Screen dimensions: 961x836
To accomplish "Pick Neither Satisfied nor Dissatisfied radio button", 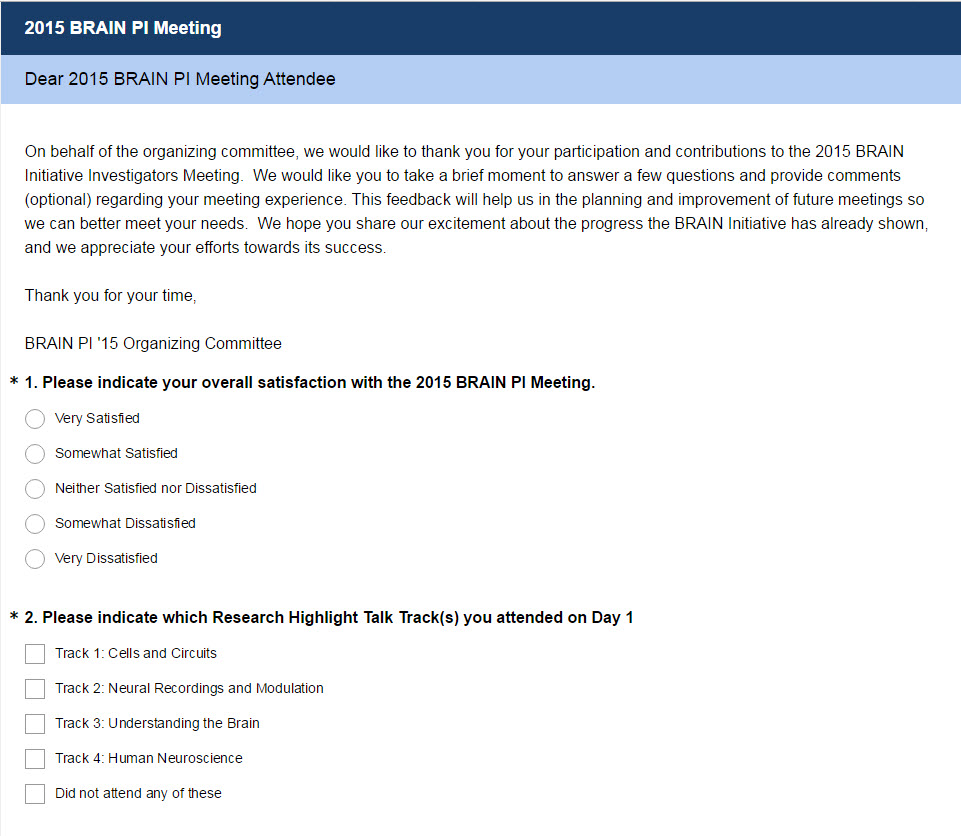I will click(x=35, y=489).
